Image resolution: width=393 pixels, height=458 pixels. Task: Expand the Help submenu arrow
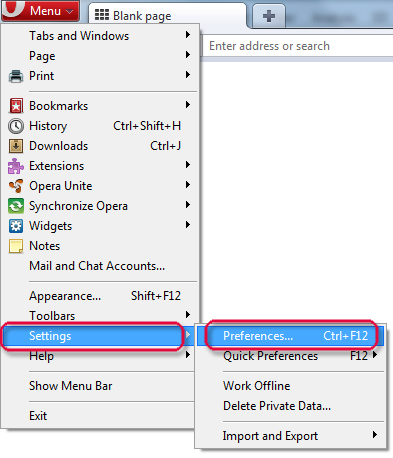[x=188, y=355]
